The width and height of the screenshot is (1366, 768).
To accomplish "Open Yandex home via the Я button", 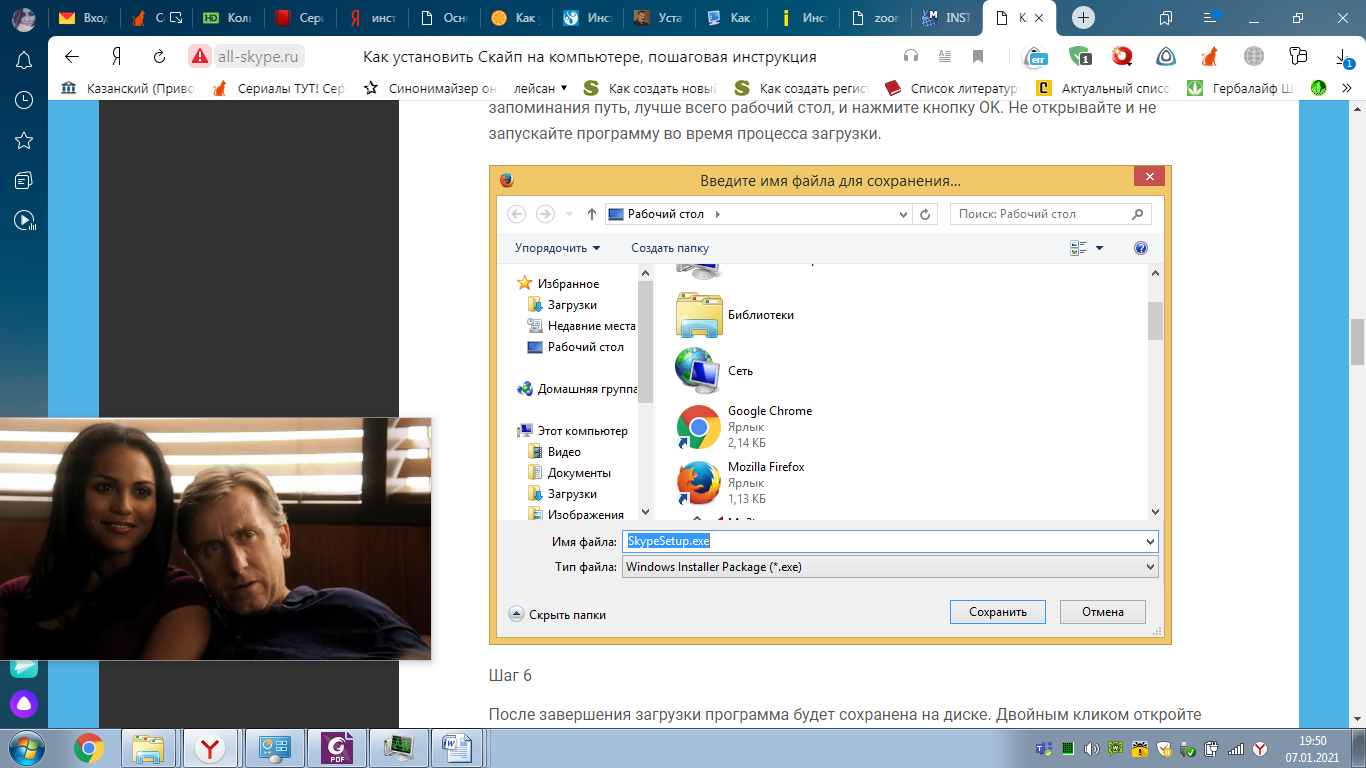I will [x=117, y=56].
